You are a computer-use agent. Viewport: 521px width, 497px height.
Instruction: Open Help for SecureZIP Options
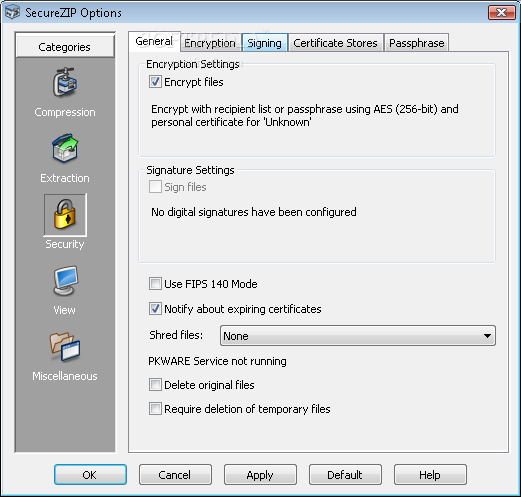click(x=430, y=474)
